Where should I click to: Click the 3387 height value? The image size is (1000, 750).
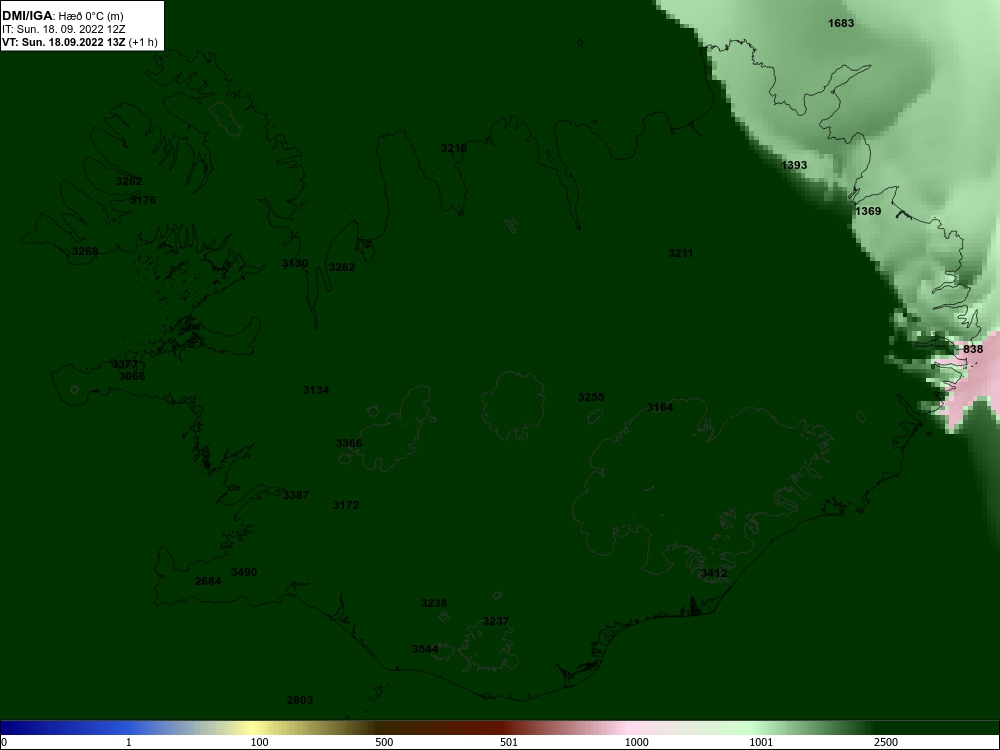296,495
